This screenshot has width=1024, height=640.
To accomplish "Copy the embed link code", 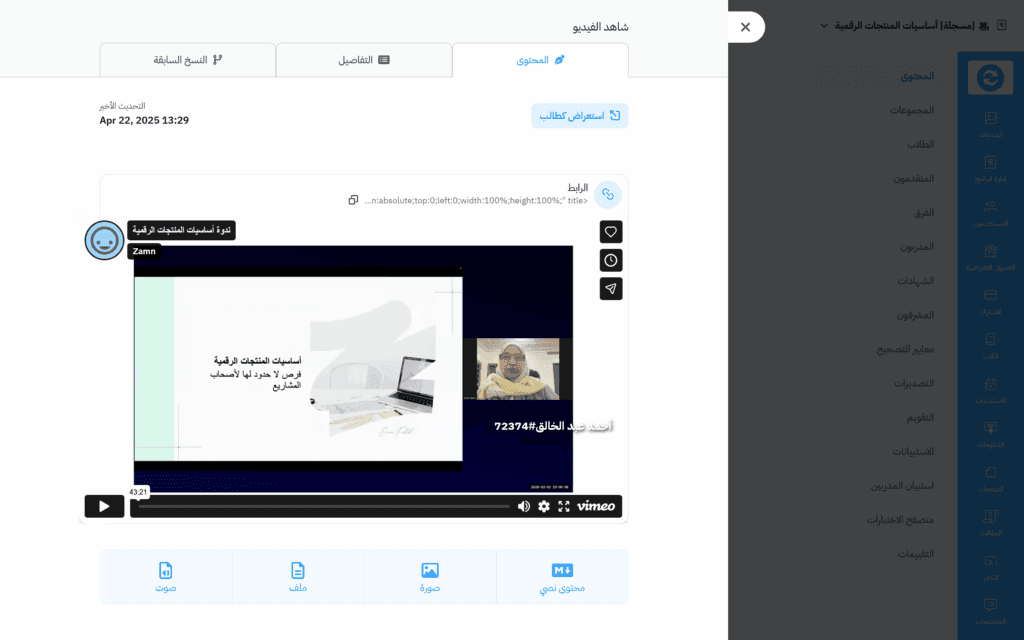I will tap(353, 200).
